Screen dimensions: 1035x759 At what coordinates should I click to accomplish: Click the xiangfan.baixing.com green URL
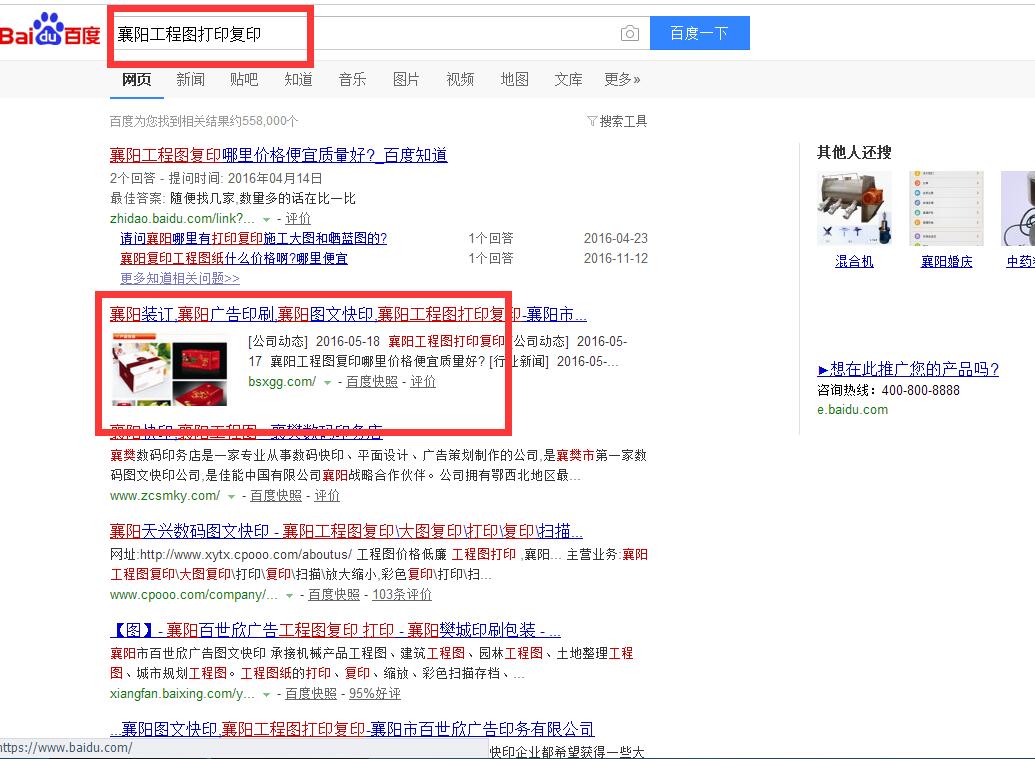182,694
